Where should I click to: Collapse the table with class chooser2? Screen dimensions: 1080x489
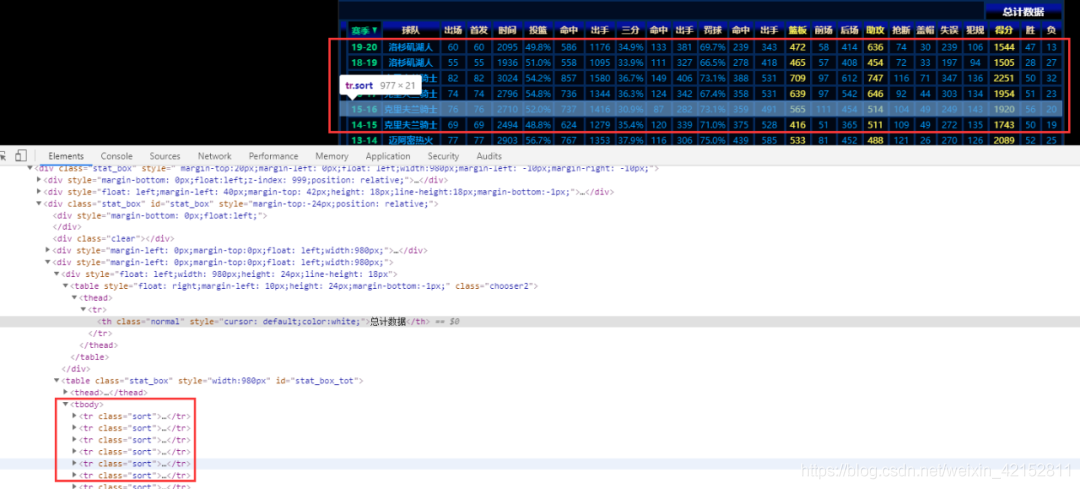pyautogui.click(x=65, y=286)
